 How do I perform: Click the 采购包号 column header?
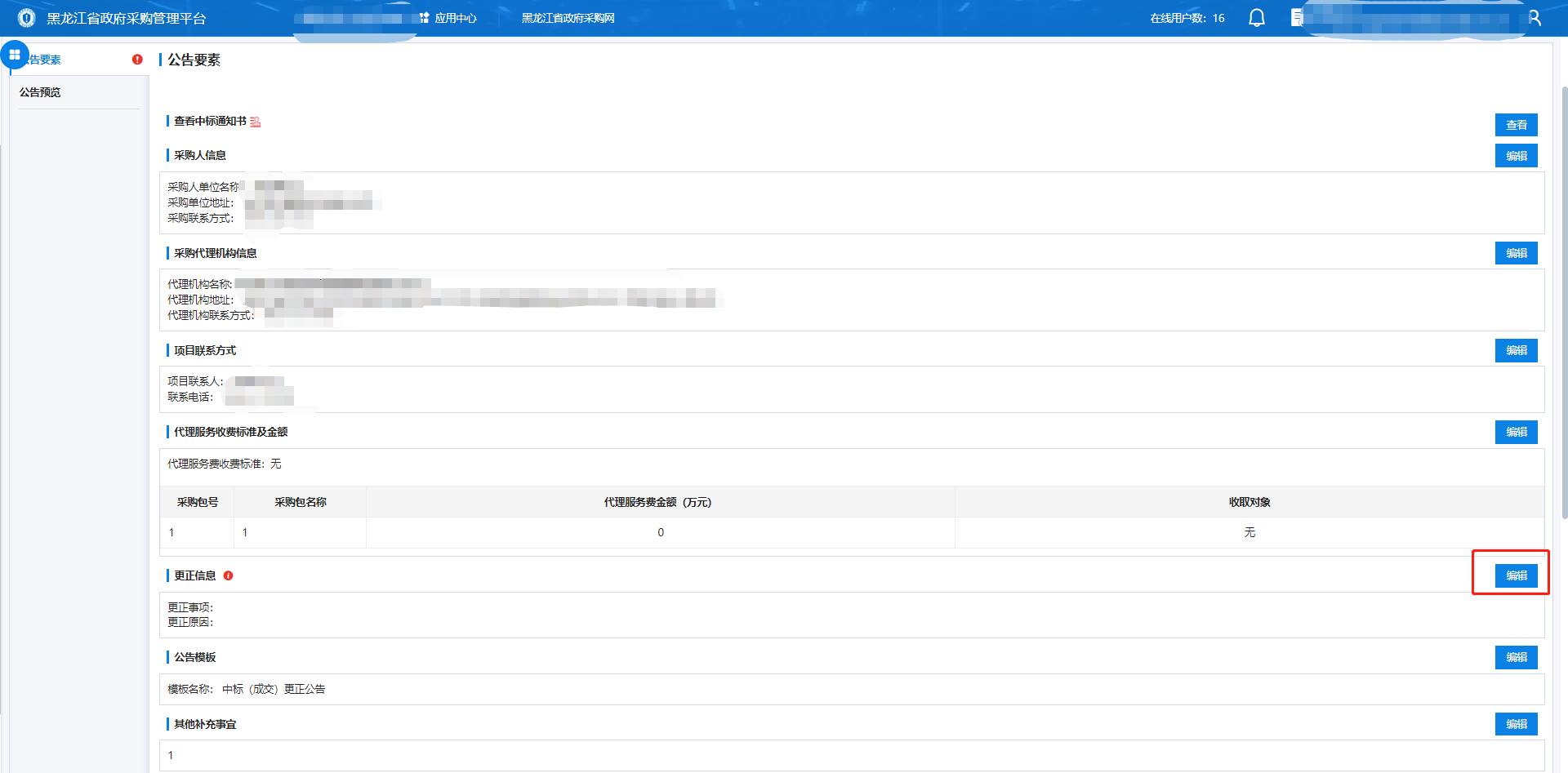[x=198, y=502]
